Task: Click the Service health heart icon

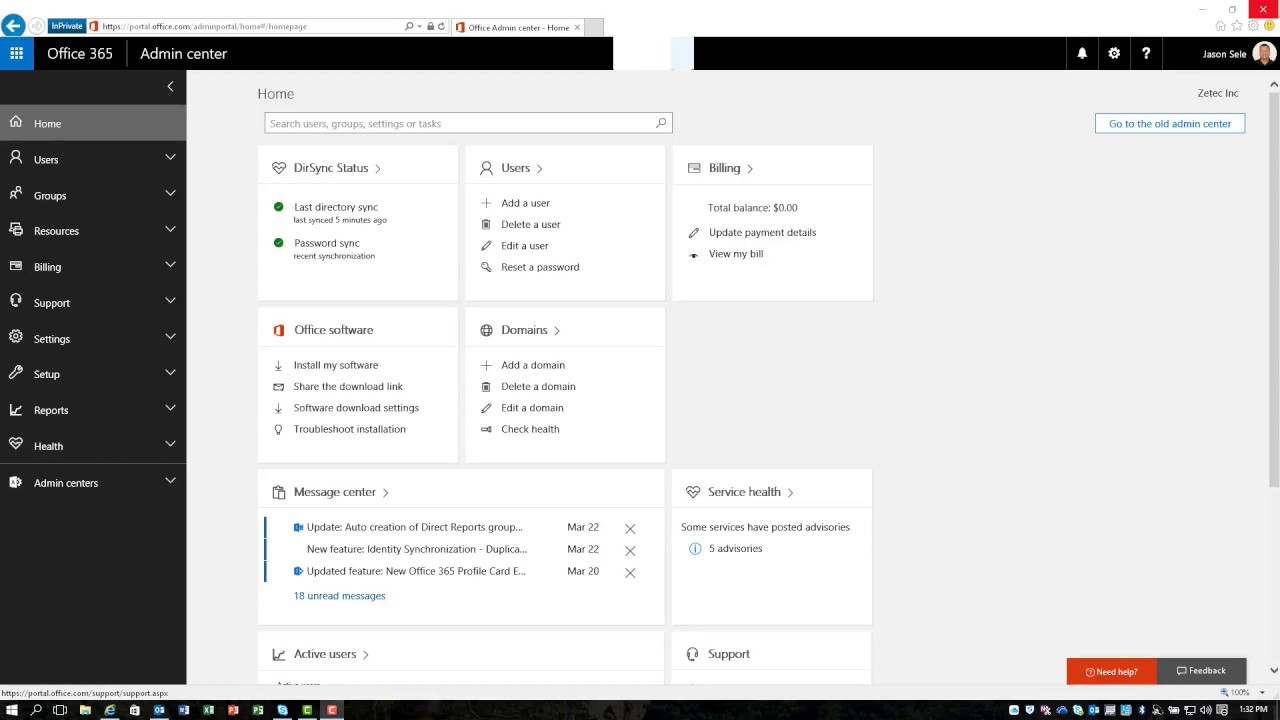Action: coord(693,492)
